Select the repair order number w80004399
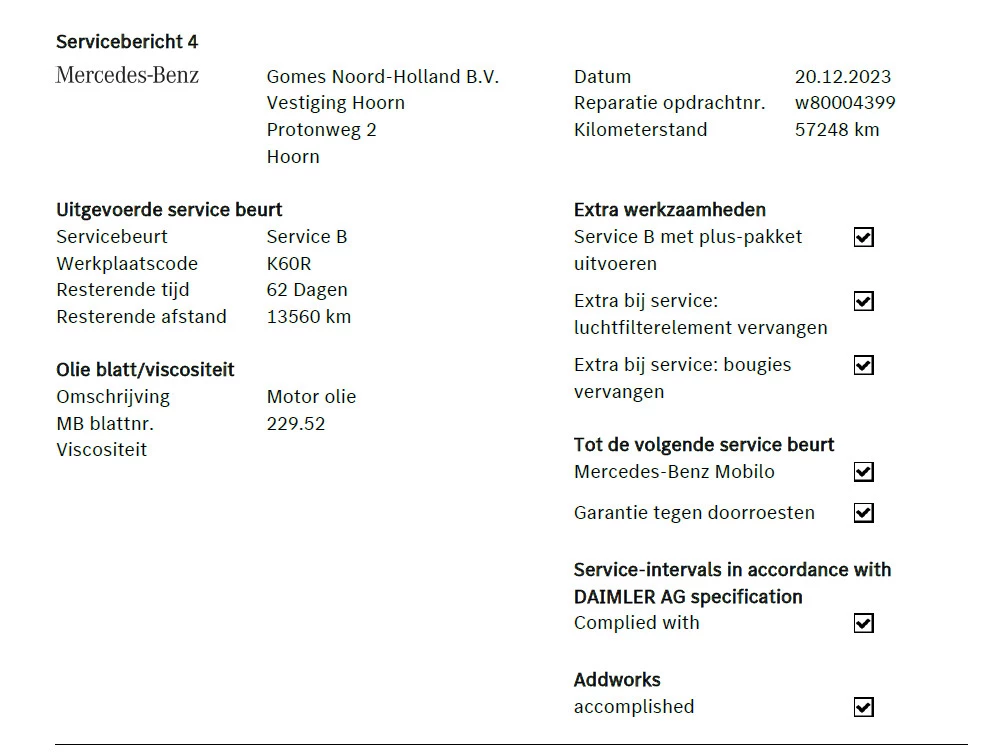 coord(845,103)
